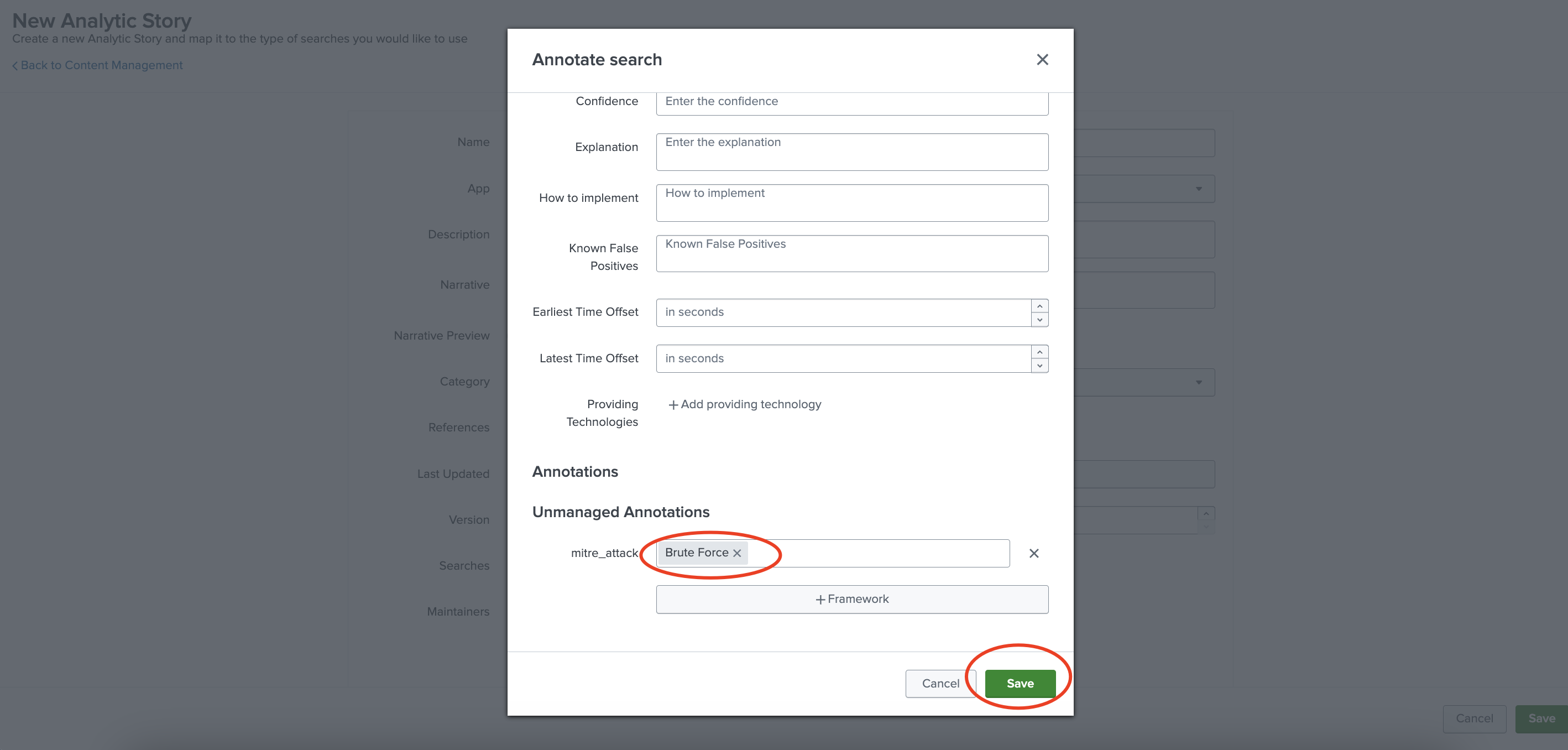Image resolution: width=1568 pixels, height=750 pixels.
Task: Remove the Brute Force tag
Action: tap(737, 553)
